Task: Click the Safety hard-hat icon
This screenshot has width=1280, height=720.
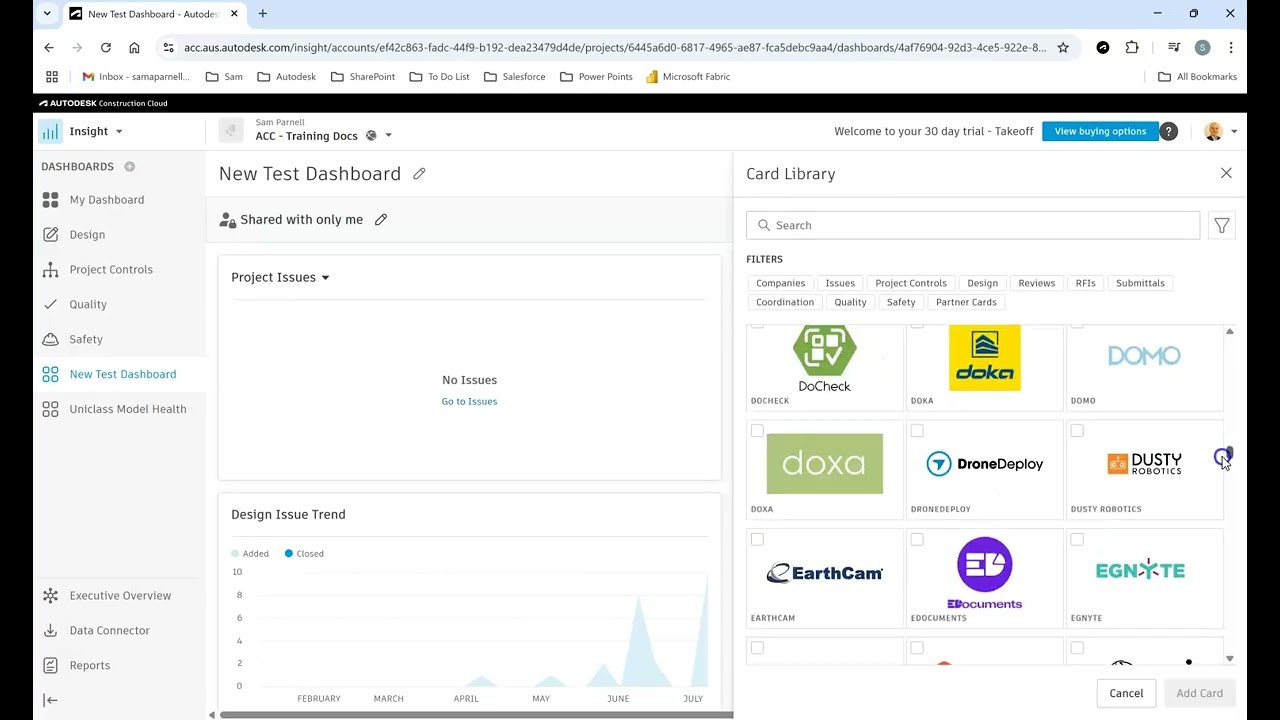Action: [x=50, y=339]
